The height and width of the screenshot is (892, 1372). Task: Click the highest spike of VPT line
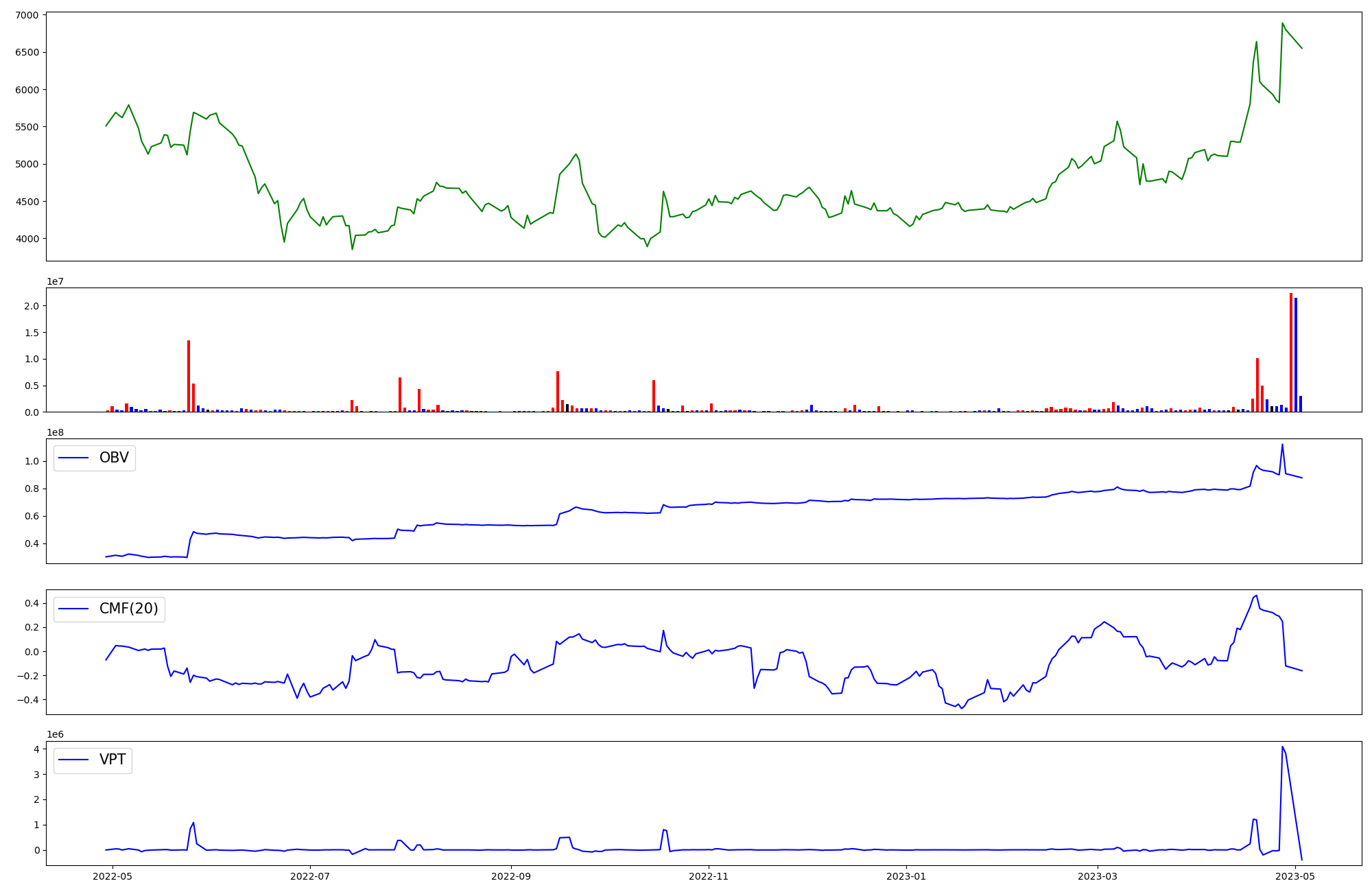pos(1282,747)
